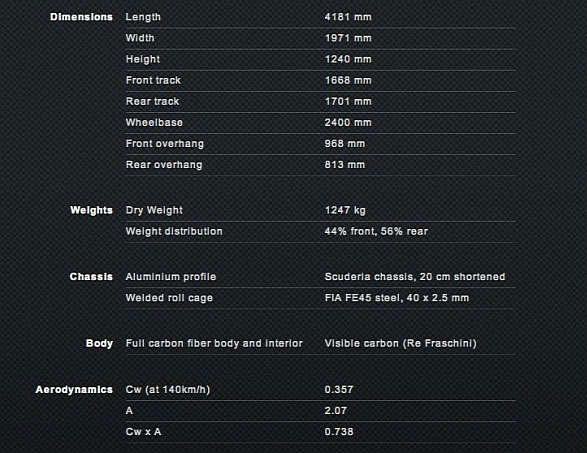Select the Dry Weight 1247 kg value
Screen dimensions: 587x453
345,210
